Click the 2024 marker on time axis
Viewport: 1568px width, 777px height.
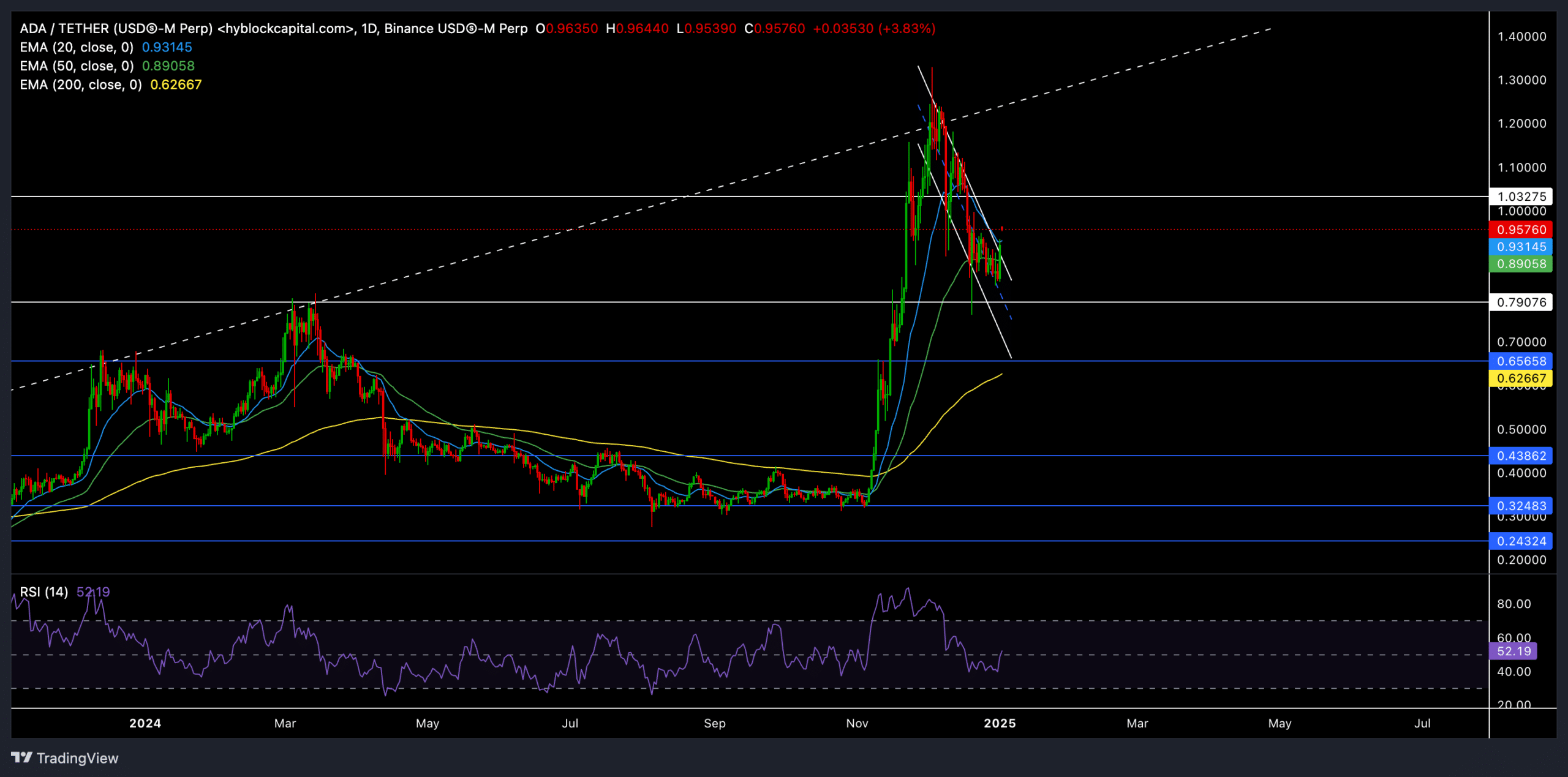tap(145, 723)
